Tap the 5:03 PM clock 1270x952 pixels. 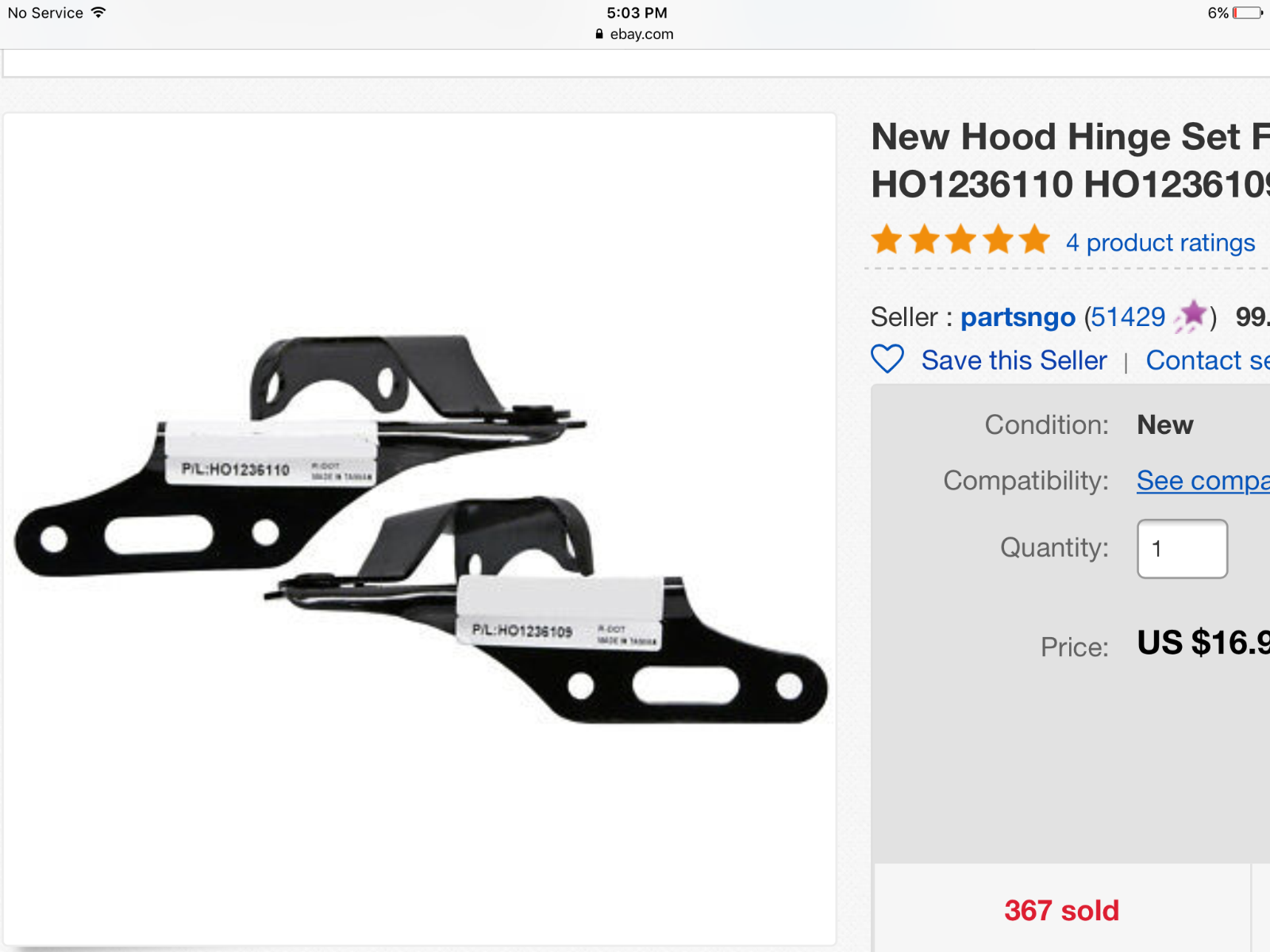pos(637,13)
